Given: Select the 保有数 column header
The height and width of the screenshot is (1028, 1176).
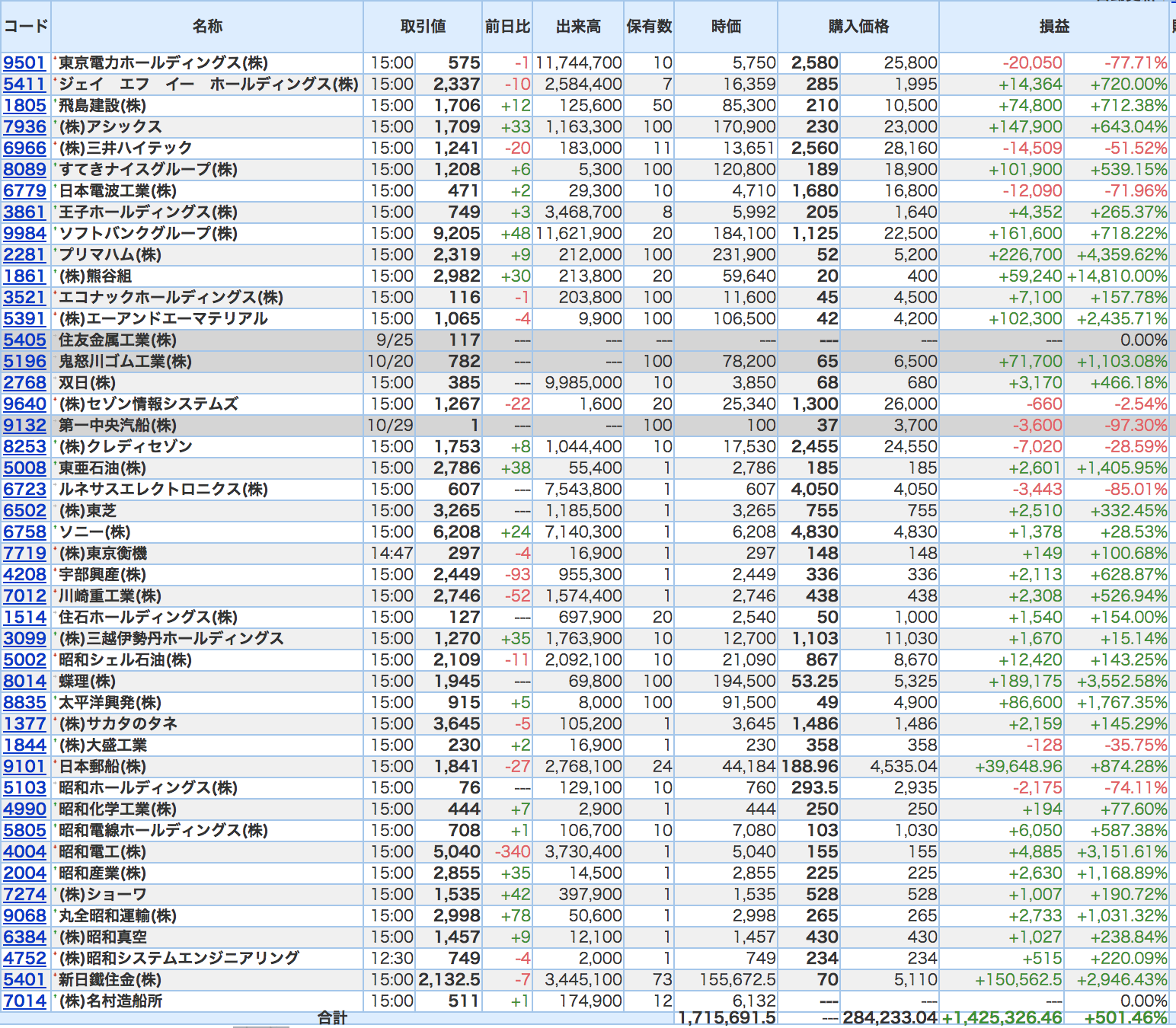Looking at the screenshot, I should click(649, 27).
